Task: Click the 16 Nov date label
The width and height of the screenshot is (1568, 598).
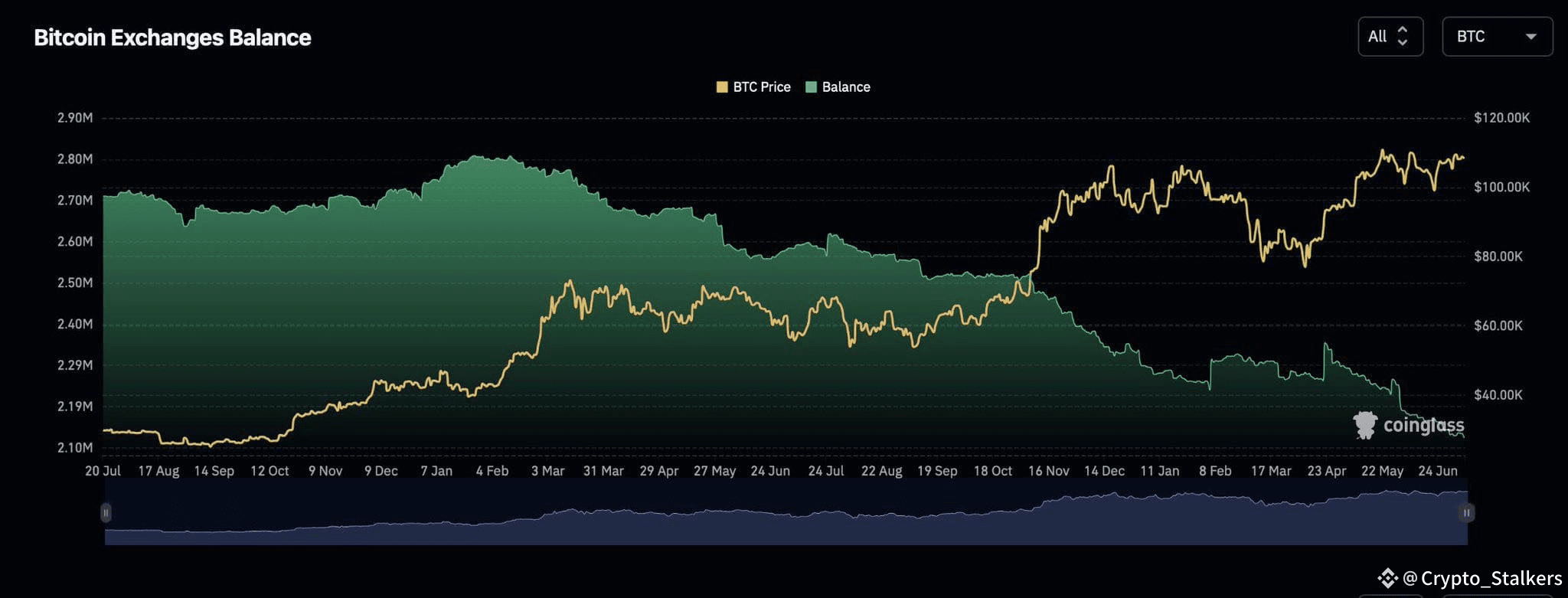Action: pyautogui.click(x=1049, y=471)
